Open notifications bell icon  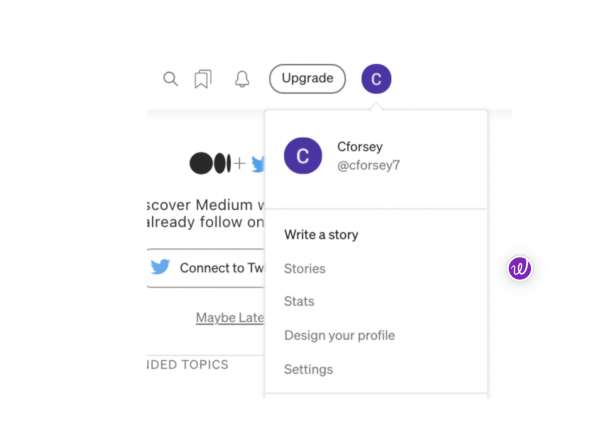click(x=242, y=79)
